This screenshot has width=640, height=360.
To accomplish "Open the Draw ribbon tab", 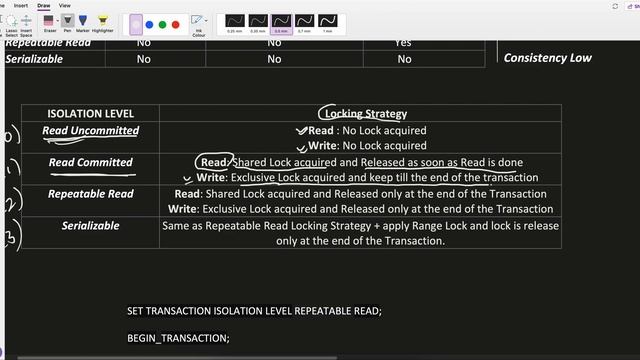I will (44, 6).
